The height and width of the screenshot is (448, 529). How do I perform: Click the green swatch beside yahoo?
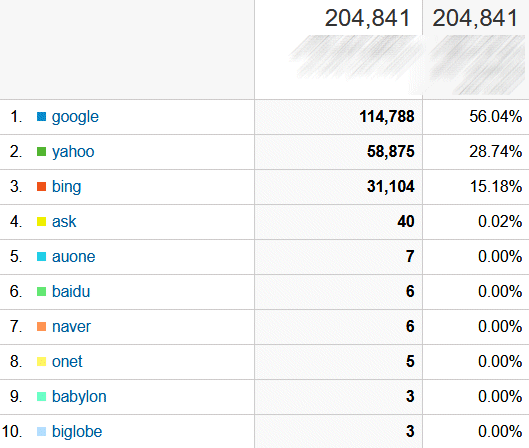pyautogui.click(x=41, y=152)
